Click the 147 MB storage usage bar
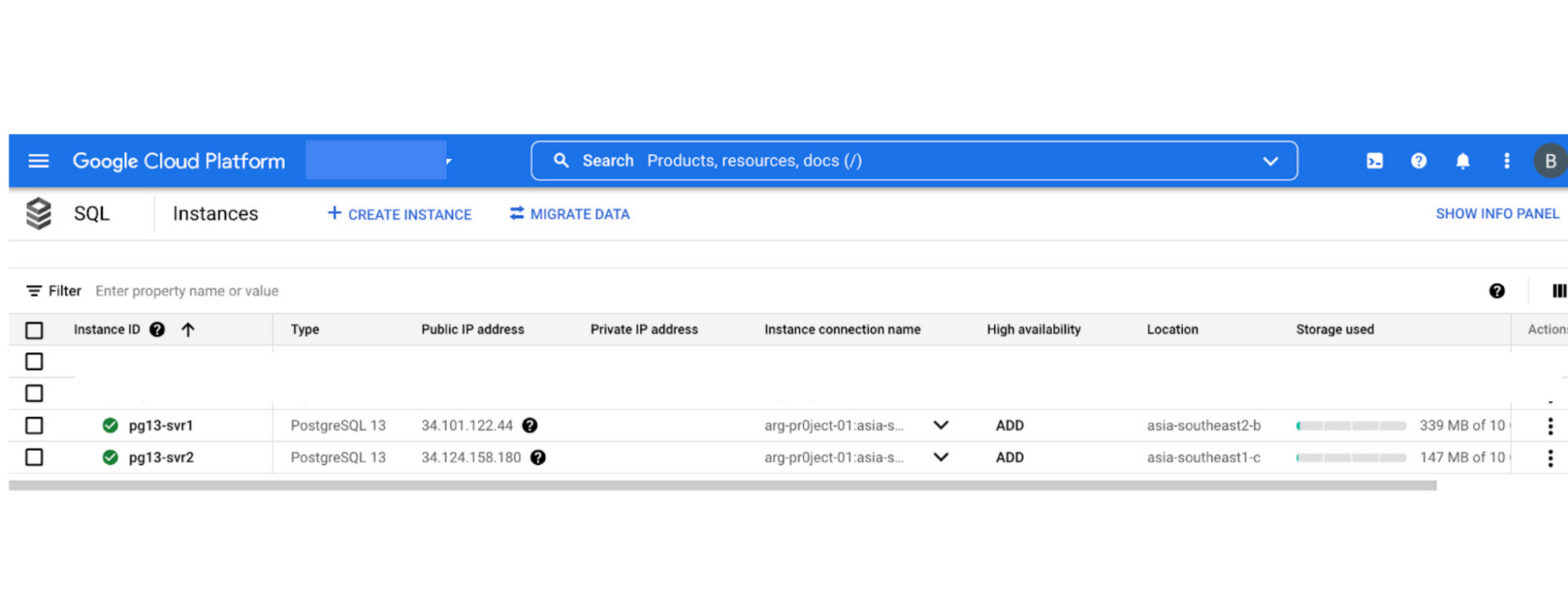Image resolution: width=1568 pixels, height=610 pixels. point(1351,458)
